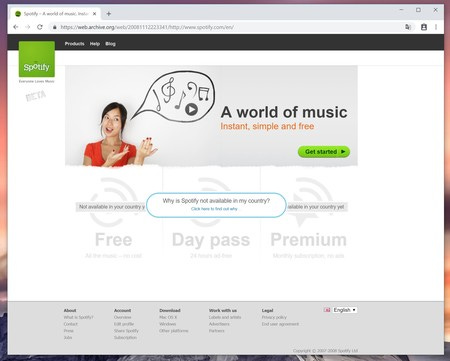Open the Account Overview footer link
The image size is (450, 361).
tap(123, 317)
